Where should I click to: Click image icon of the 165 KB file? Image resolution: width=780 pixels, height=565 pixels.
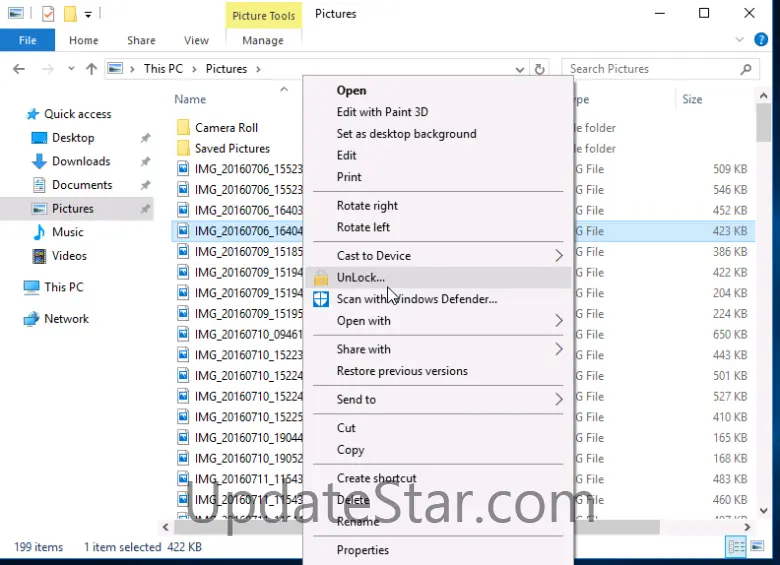tap(183, 438)
